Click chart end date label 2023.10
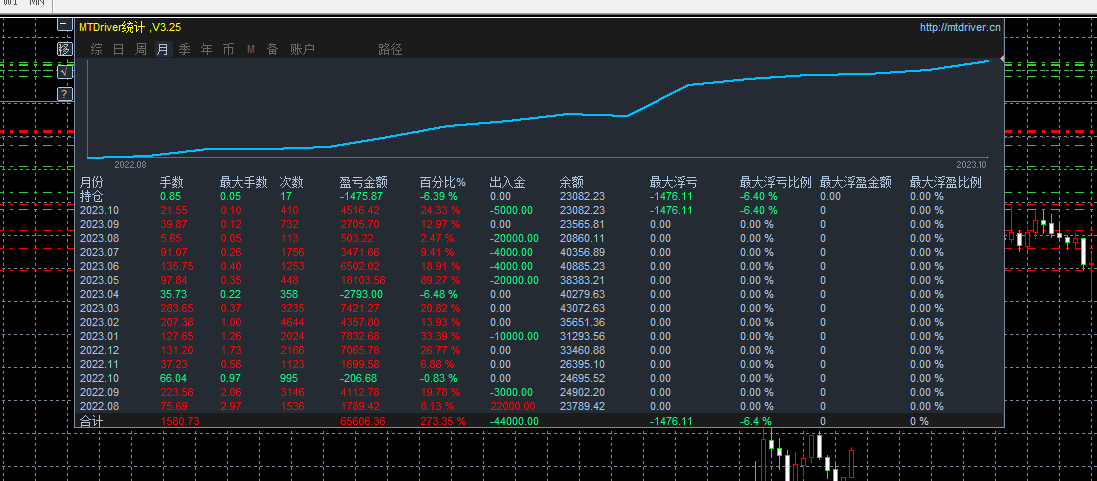 click(971, 164)
